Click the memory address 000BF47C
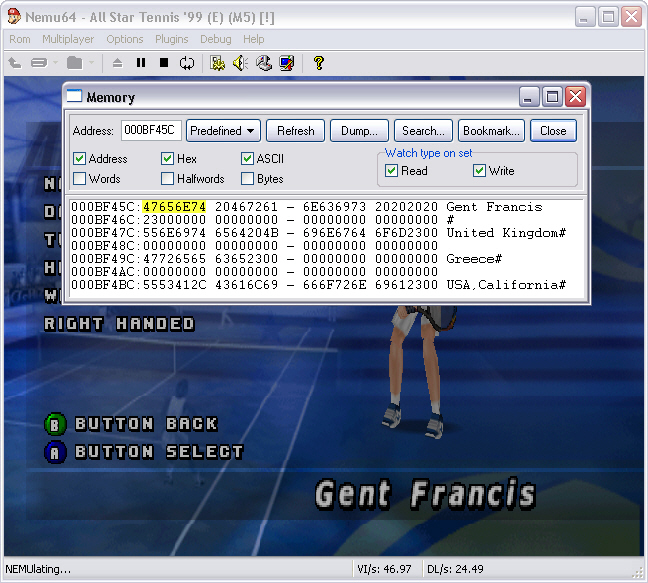 pyautogui.click(x=102, y=233)
